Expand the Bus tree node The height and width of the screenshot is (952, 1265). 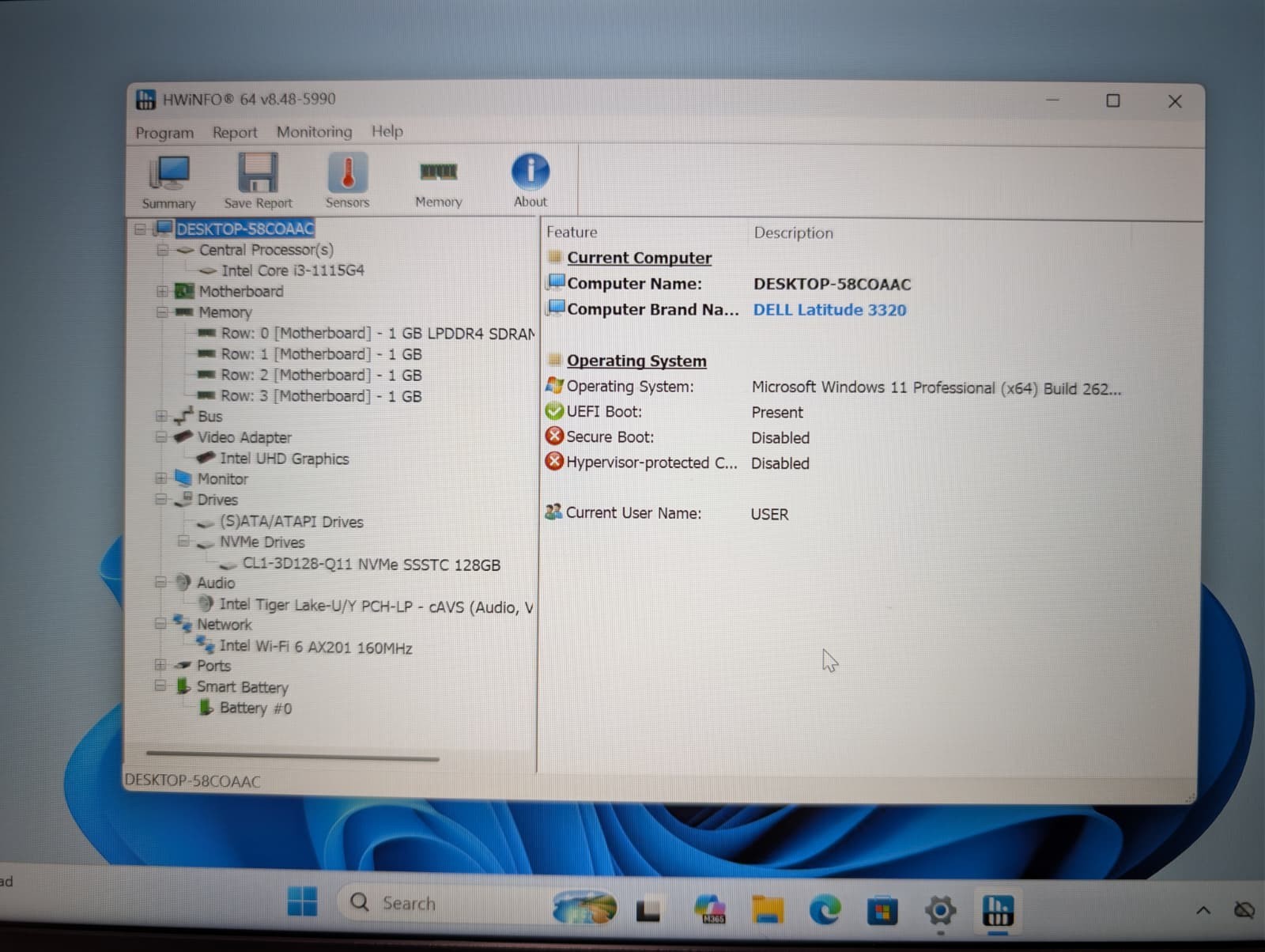tap(161, 416)
